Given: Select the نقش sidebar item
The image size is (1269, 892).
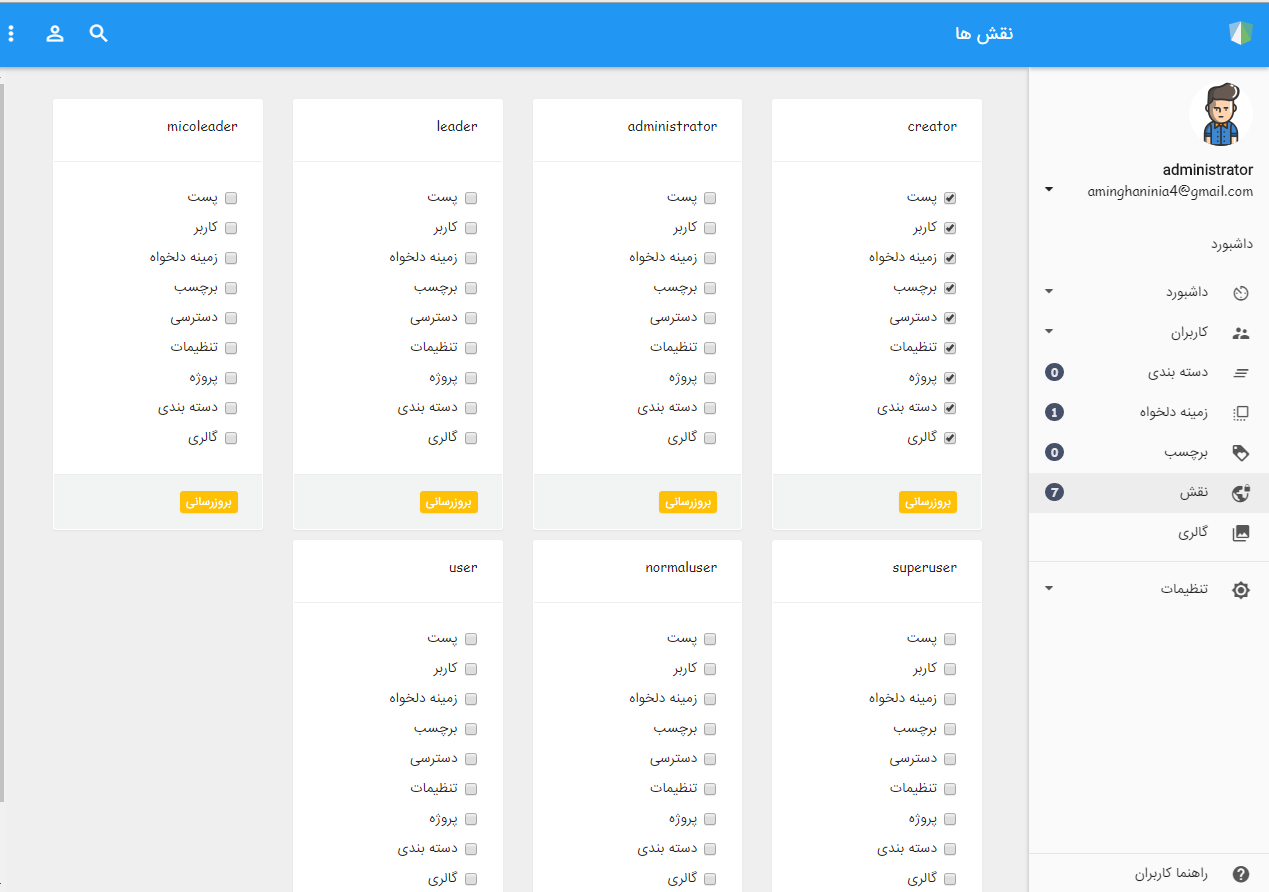Looking at the screenshot, I should [x=1149, y=493].
